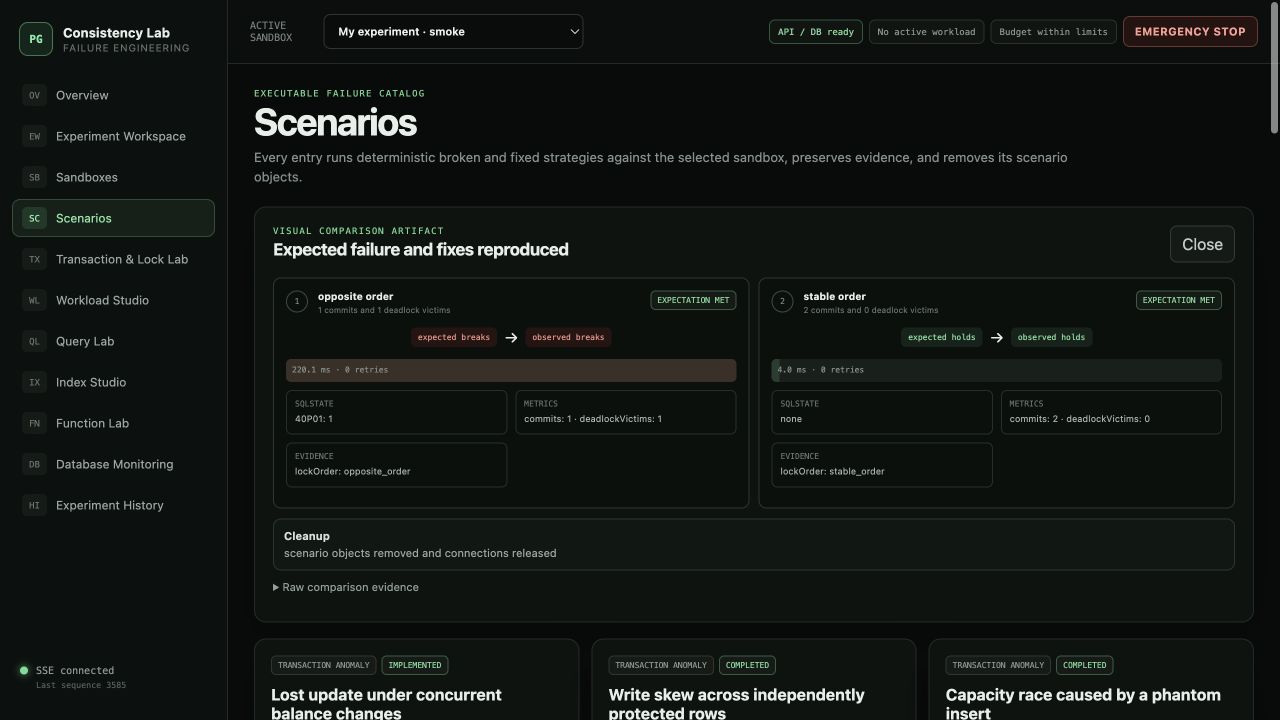This screenshot has height=720, width=1280.
Task: Click the PG Consistency Lab logo badge
Action: coord(36,39)
